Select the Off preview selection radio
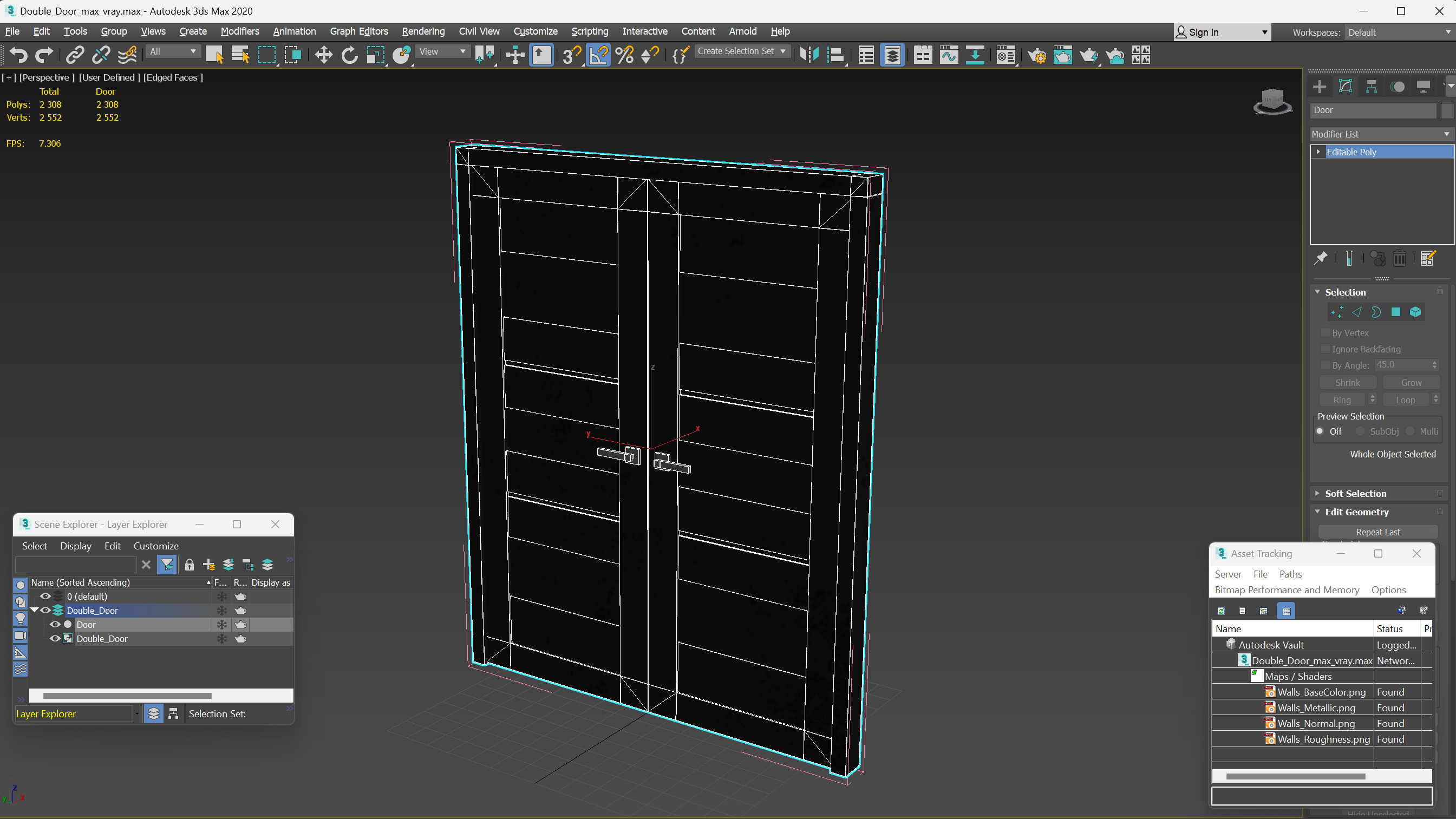 (x=1320, y=431)
